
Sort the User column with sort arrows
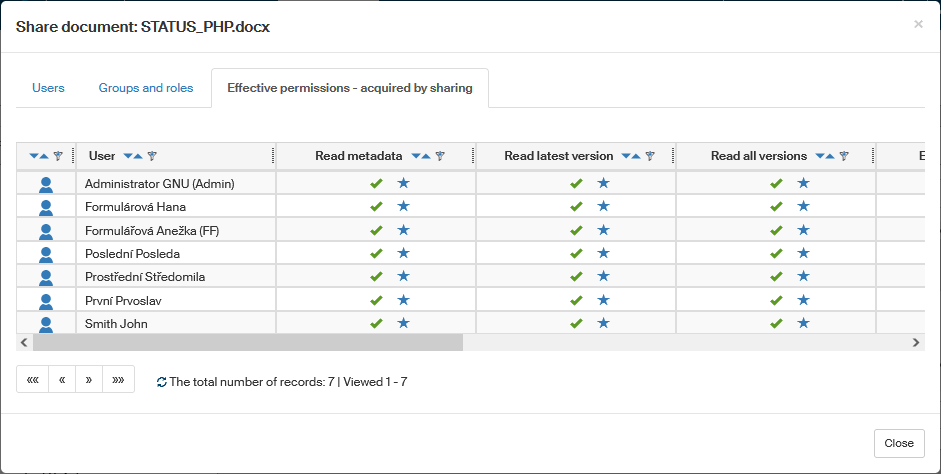(x=132, y=156)
